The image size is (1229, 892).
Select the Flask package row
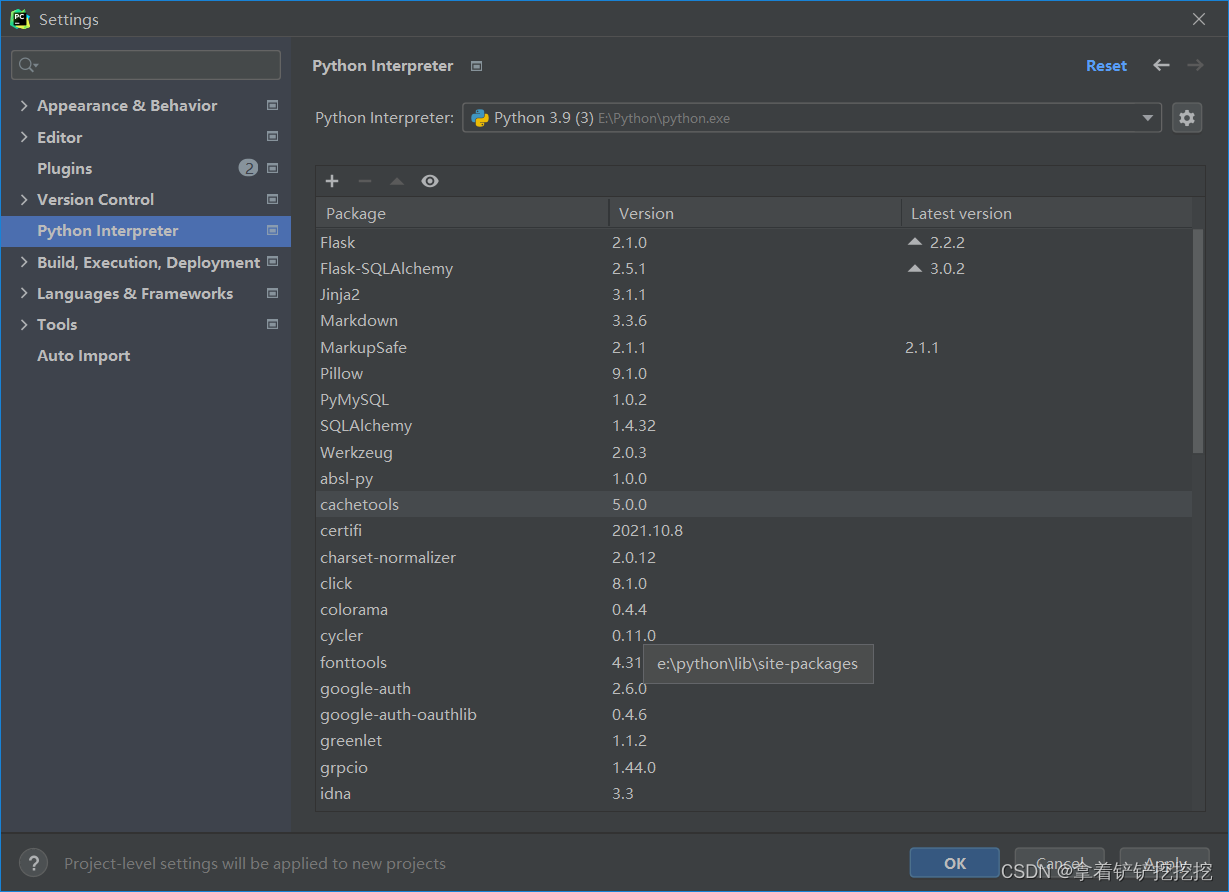pos(754,242)
